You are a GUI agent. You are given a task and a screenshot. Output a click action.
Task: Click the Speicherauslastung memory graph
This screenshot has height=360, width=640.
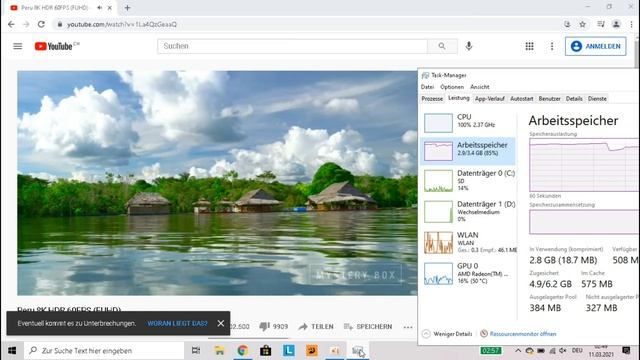tap(584, 165)
